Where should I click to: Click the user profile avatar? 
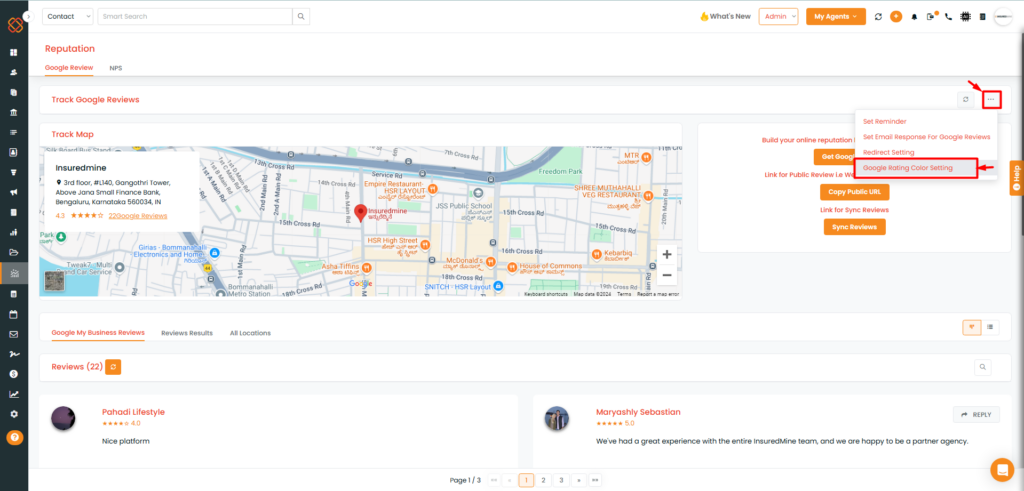1002,17
